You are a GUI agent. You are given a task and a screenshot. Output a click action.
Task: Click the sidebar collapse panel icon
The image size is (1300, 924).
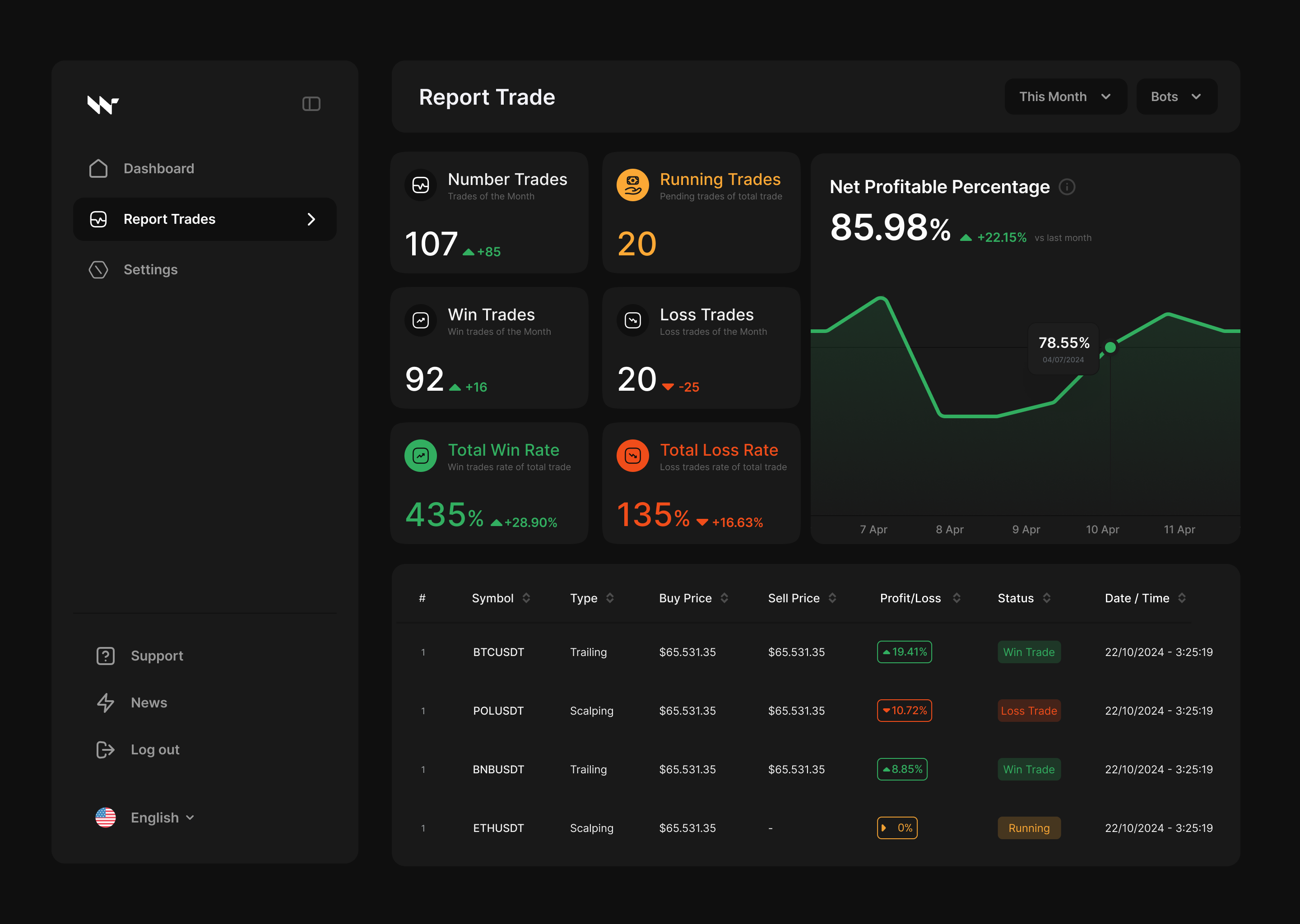coord(311,104)
